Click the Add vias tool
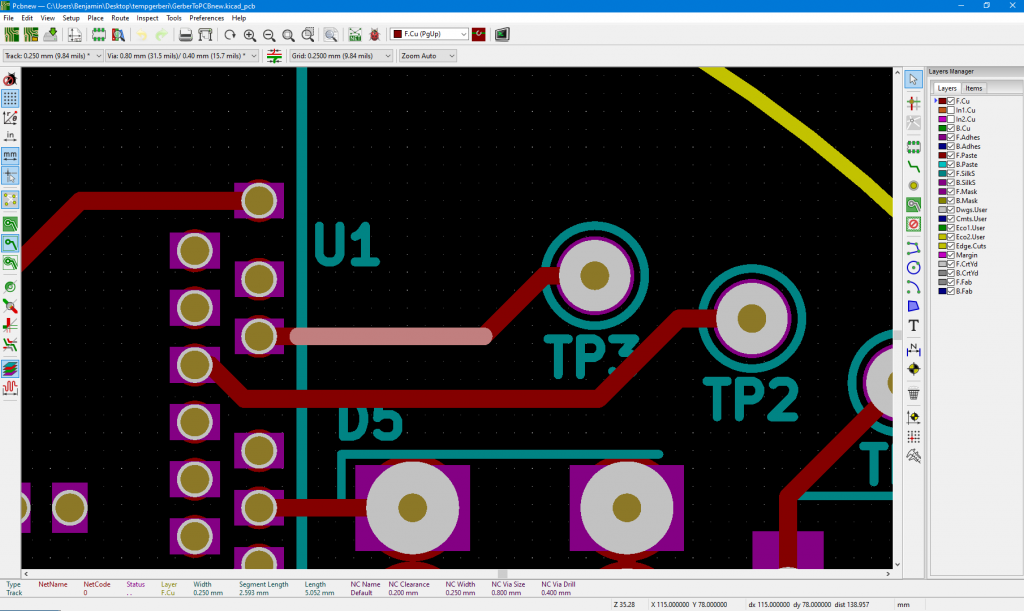Image resolution: width=1024 pixels, height=611 pixels. (x=913, y=186)
